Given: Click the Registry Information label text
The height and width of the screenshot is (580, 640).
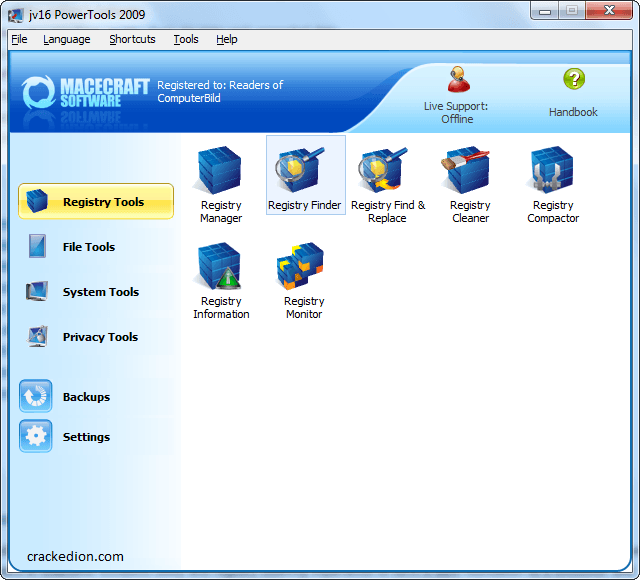Looking at the screenshot, I should [x=221, y=307].
